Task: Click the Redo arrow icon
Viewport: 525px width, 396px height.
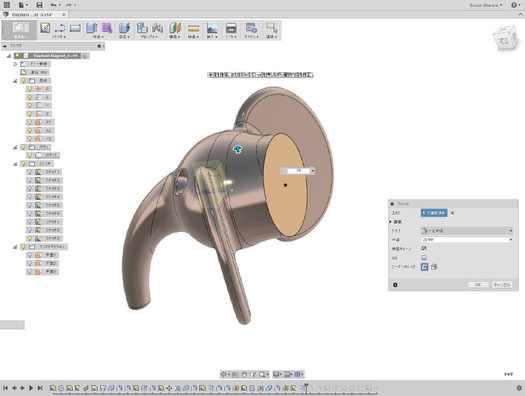Action: pyautogui.click(x=69, y=5)
